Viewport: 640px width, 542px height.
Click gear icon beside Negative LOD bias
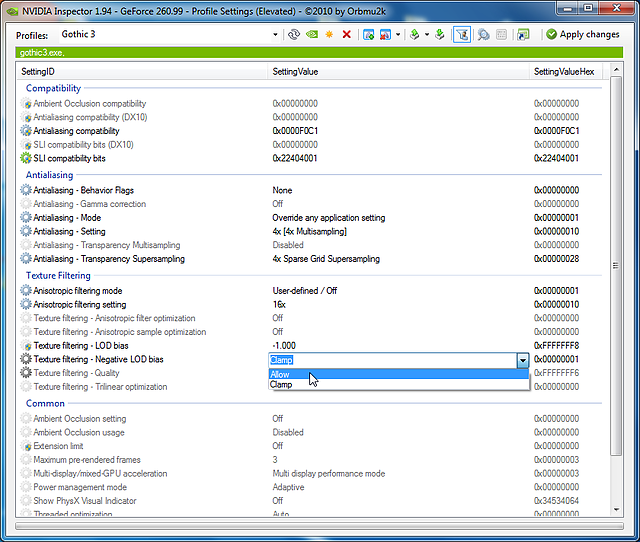click(x=26, y=359)
